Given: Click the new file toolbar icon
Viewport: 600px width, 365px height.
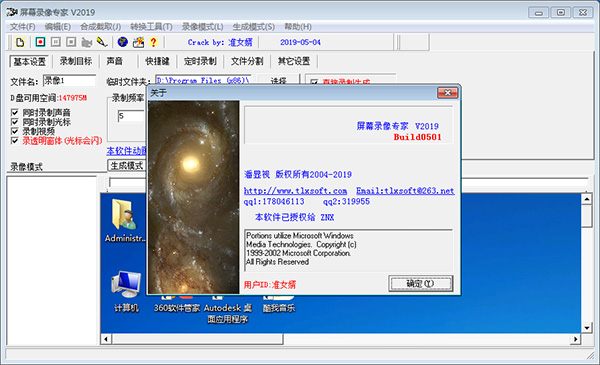Looking at the screenshot, I should (x=20, y=42).
